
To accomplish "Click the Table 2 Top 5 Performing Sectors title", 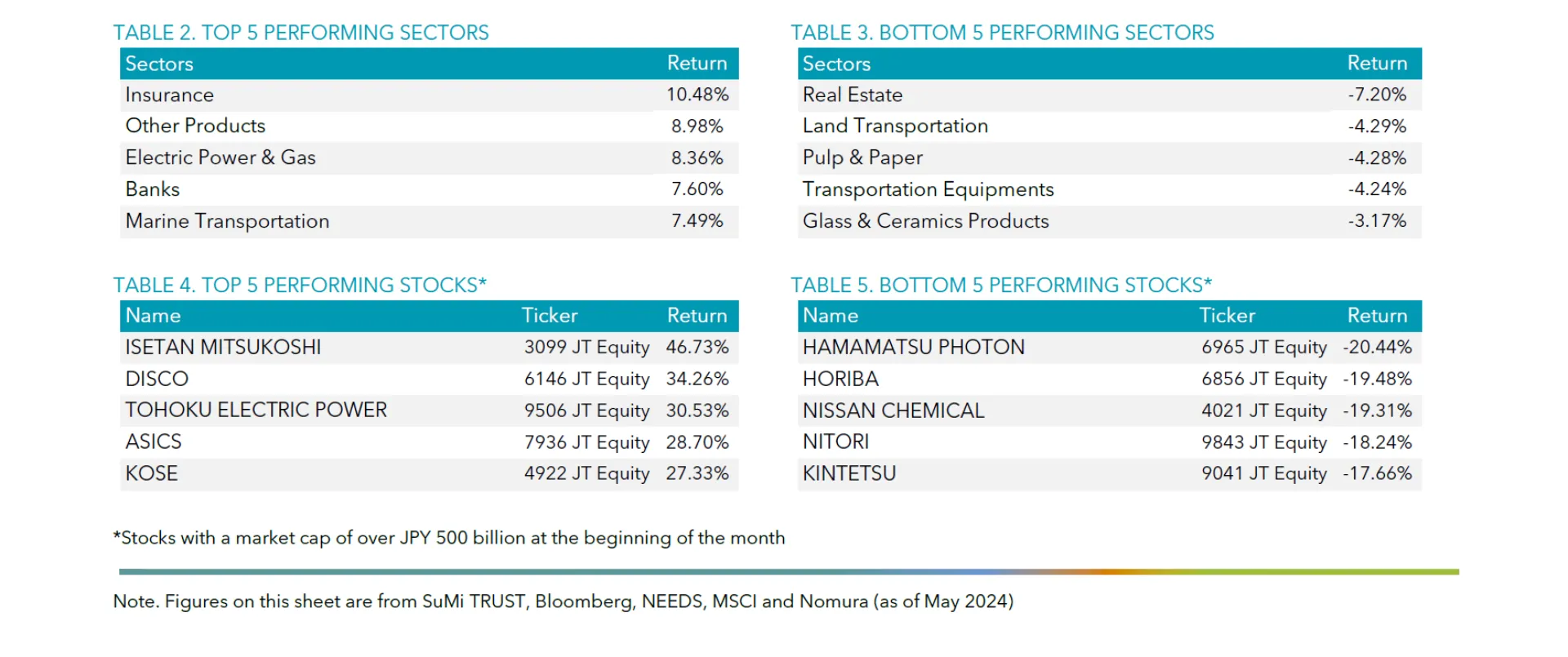I will (x=301, y=33).
